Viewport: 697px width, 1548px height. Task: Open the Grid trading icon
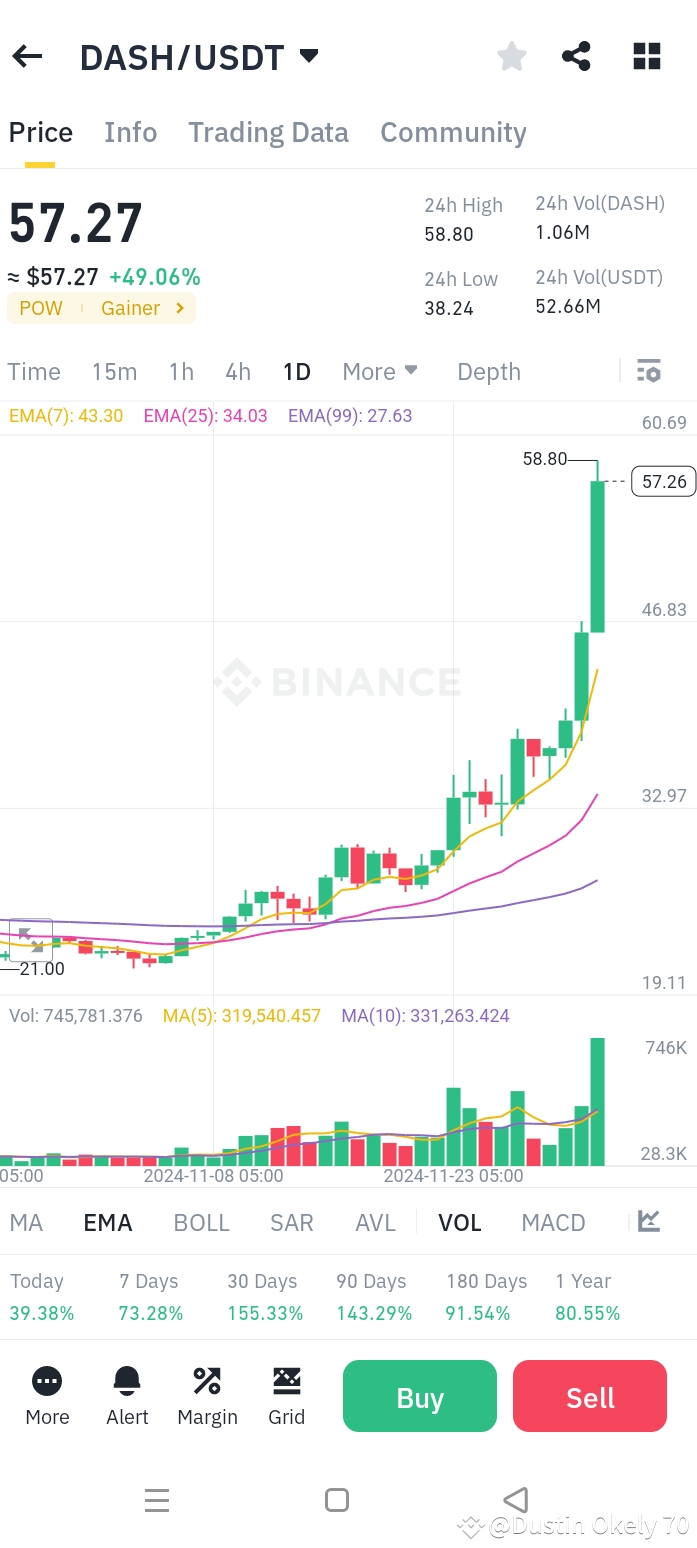point(286,1380)
